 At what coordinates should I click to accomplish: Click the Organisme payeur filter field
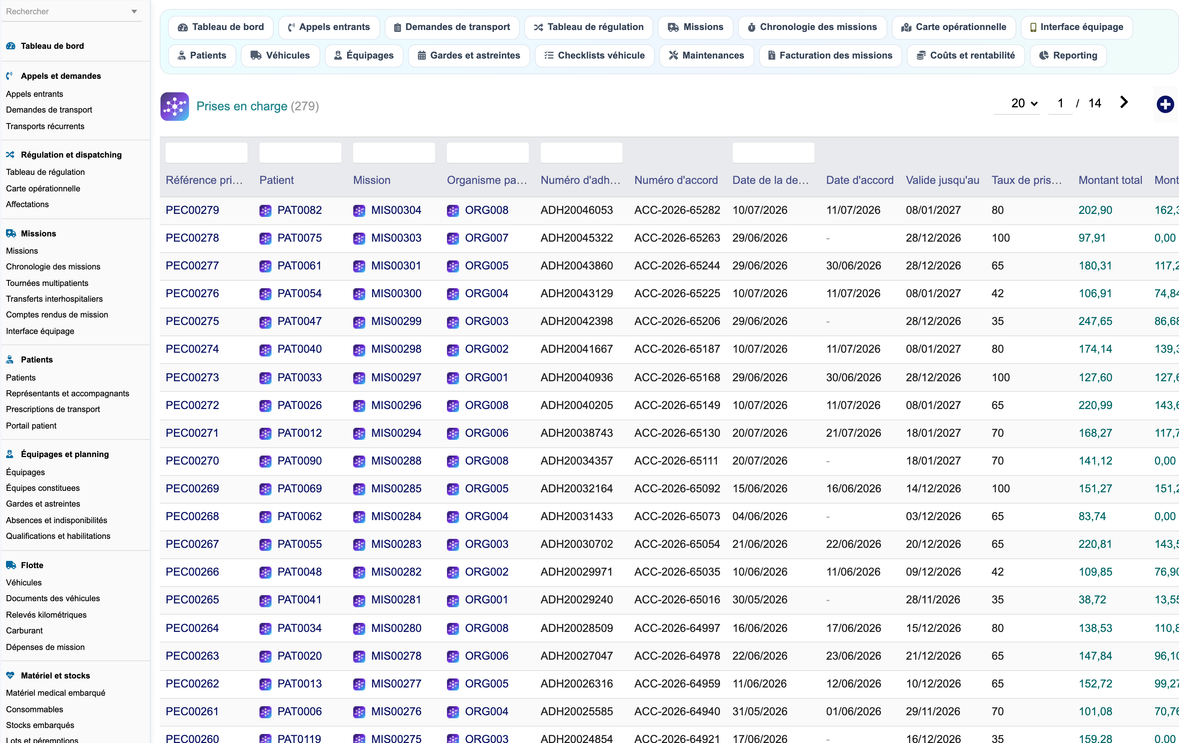[x=488, y=153]
